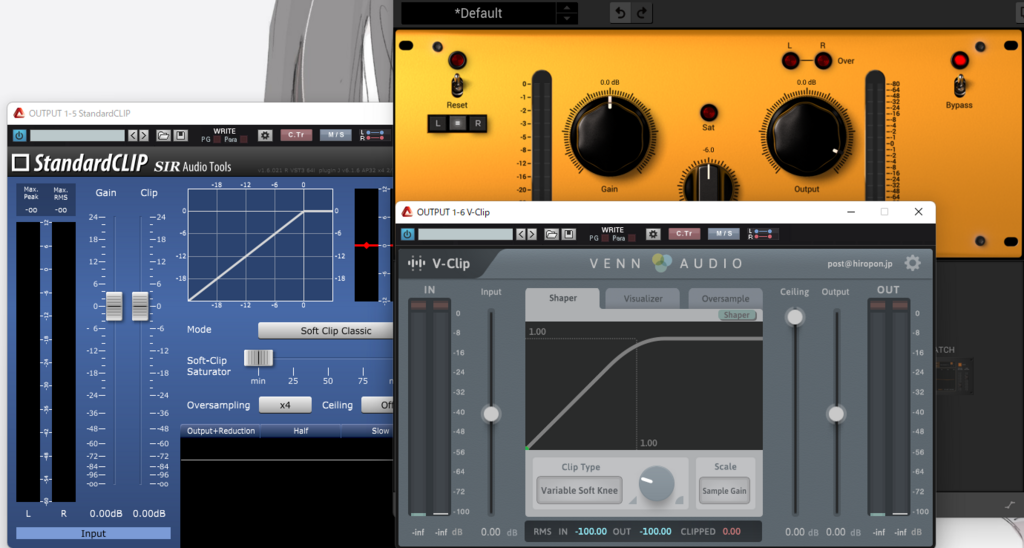Open Ceiling dropdown in StandardCLIP
The height and width of the screenshot is (548, 1024).
(377, 405)
